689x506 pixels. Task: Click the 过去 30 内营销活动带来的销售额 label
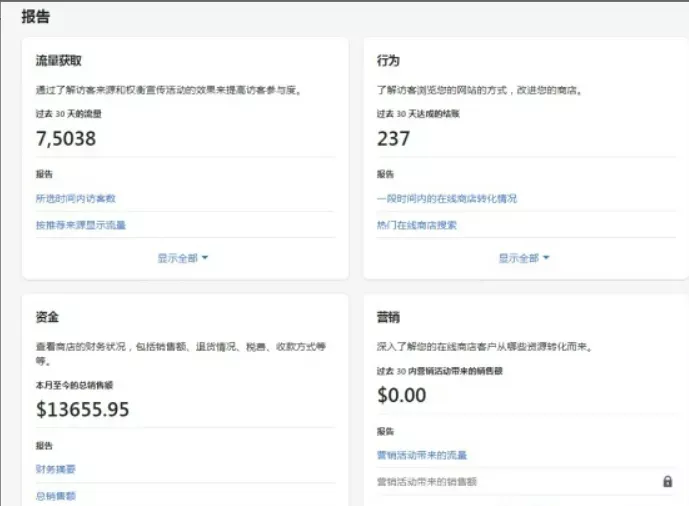click(x=439, y=371)
